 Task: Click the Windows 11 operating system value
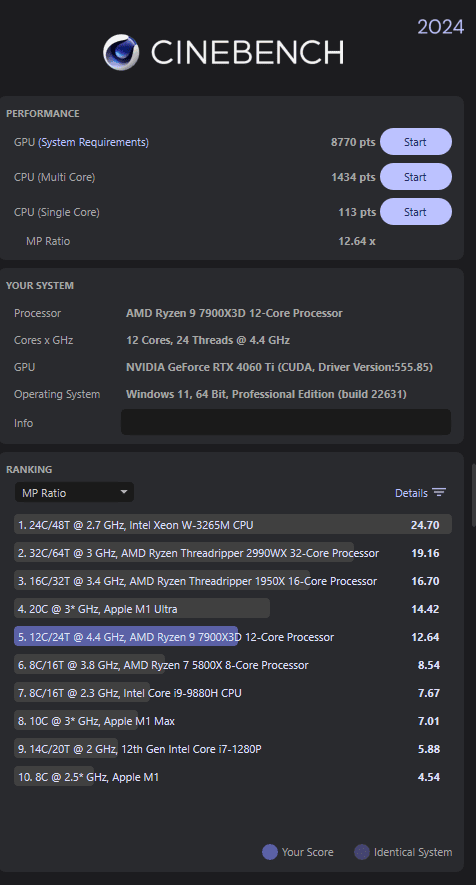266,394
